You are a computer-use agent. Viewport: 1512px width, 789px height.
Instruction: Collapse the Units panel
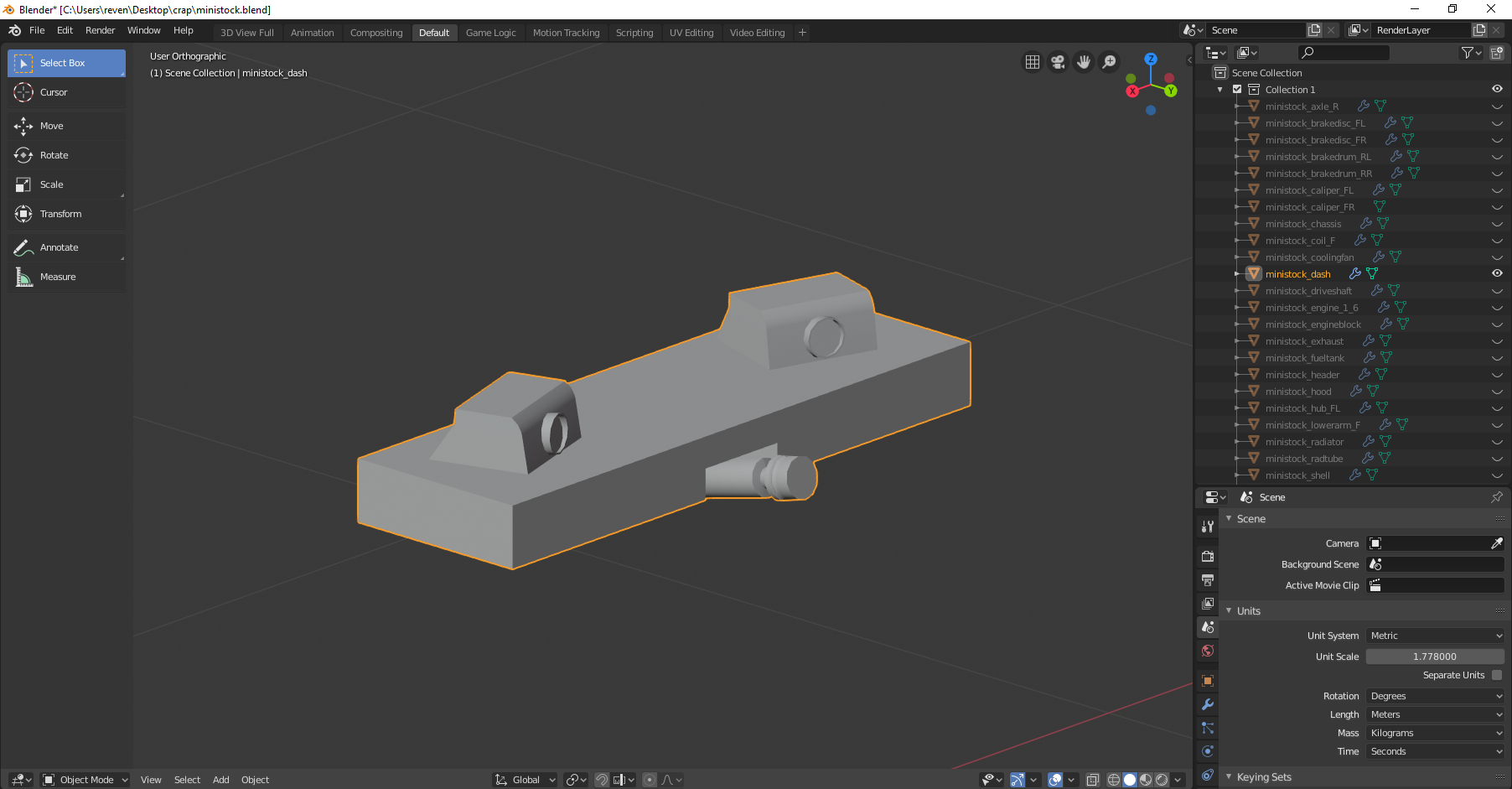(1248, 611)
